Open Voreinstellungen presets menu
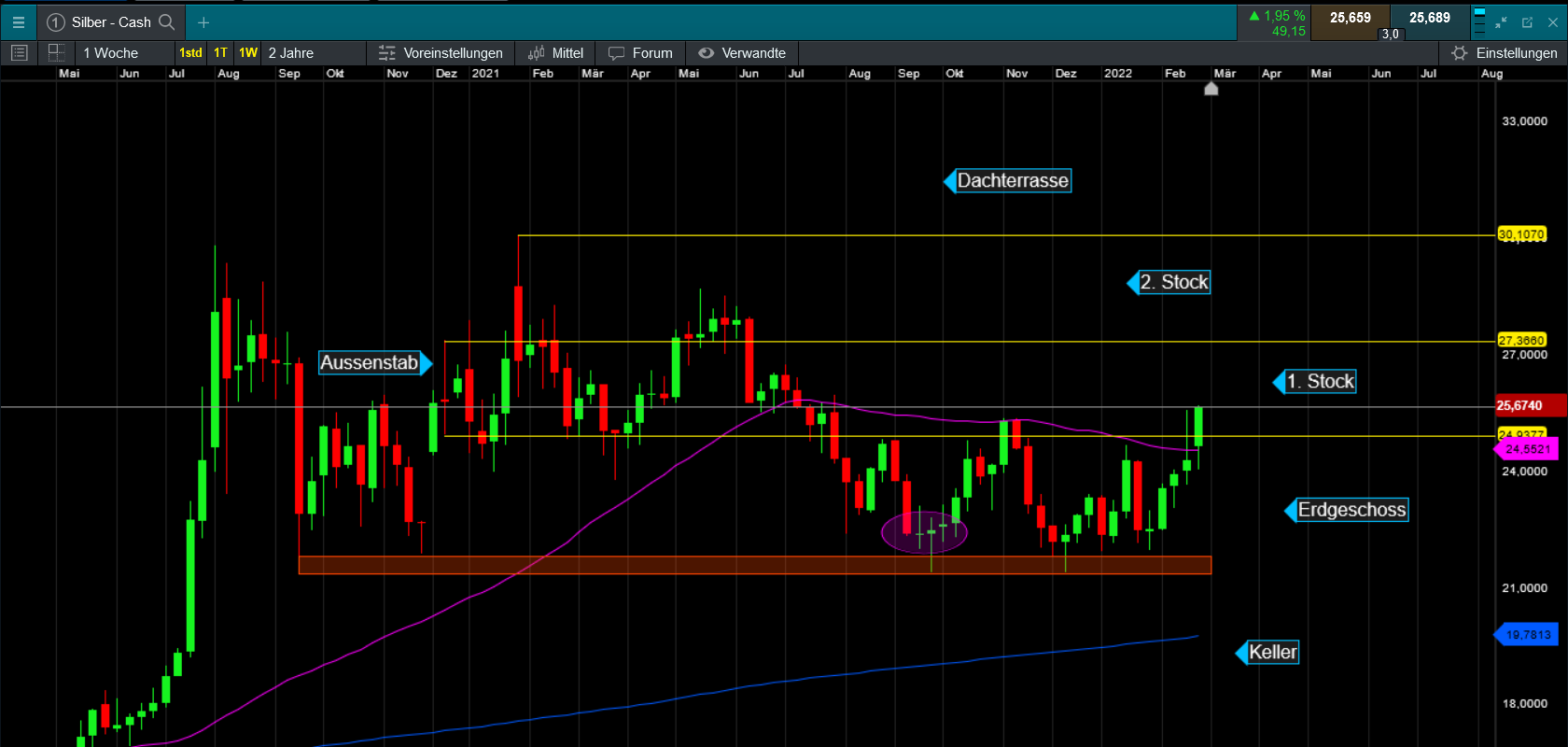Screen dimensions: 1568x747 tap(441, 53)
